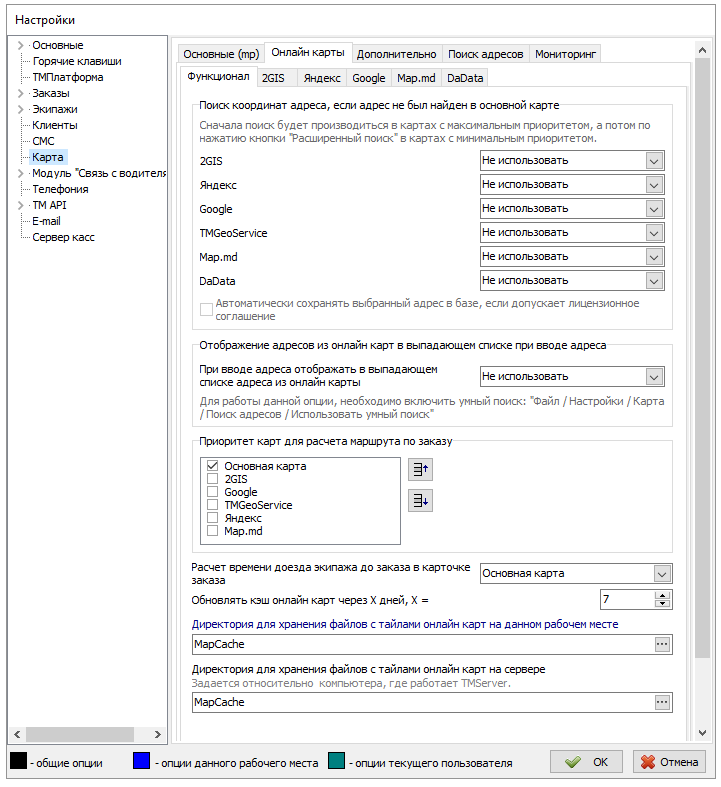The width and height of the screenshot is (721, 787).
Task: Click the blue workstation options swatch
Action: coord(141,762)
